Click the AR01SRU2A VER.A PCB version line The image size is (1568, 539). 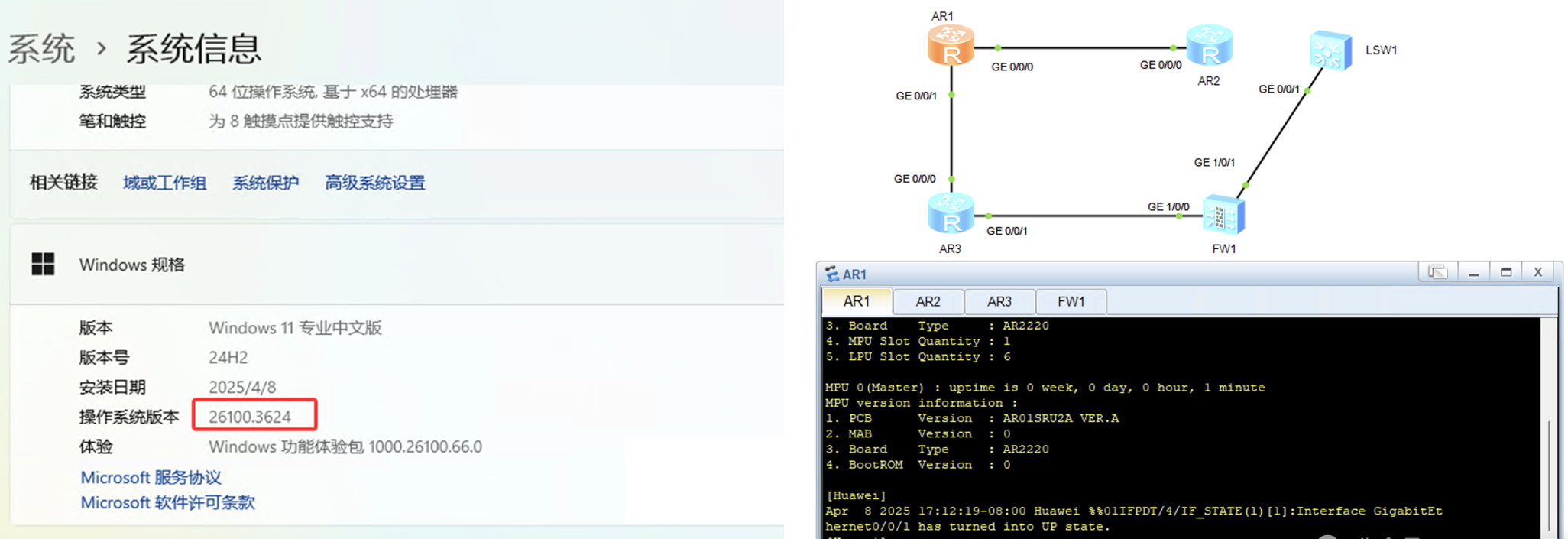(972, 418)
